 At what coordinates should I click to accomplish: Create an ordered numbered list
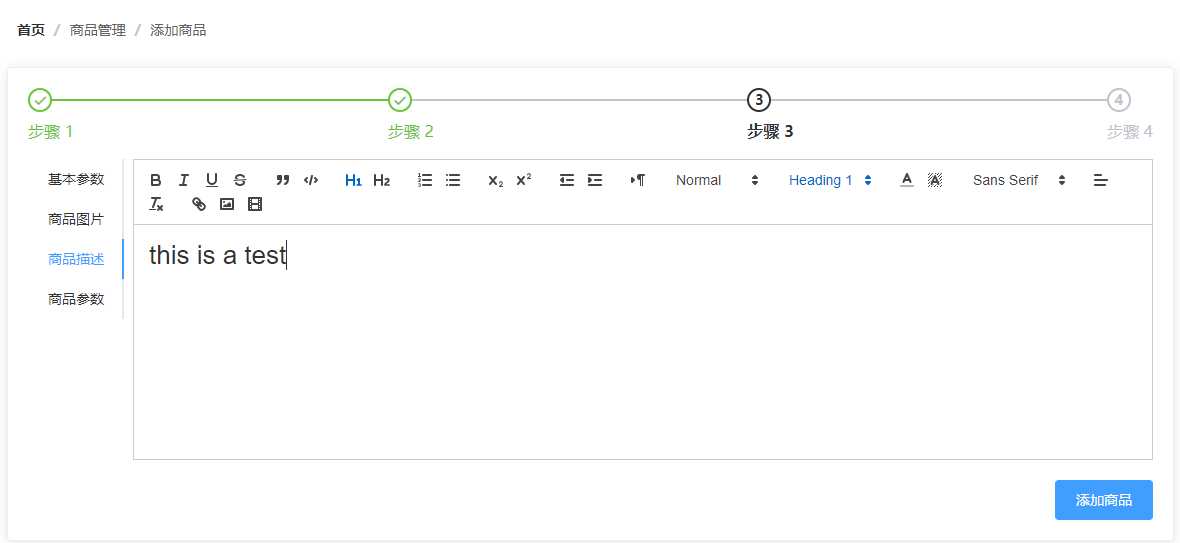click(425, 180)
